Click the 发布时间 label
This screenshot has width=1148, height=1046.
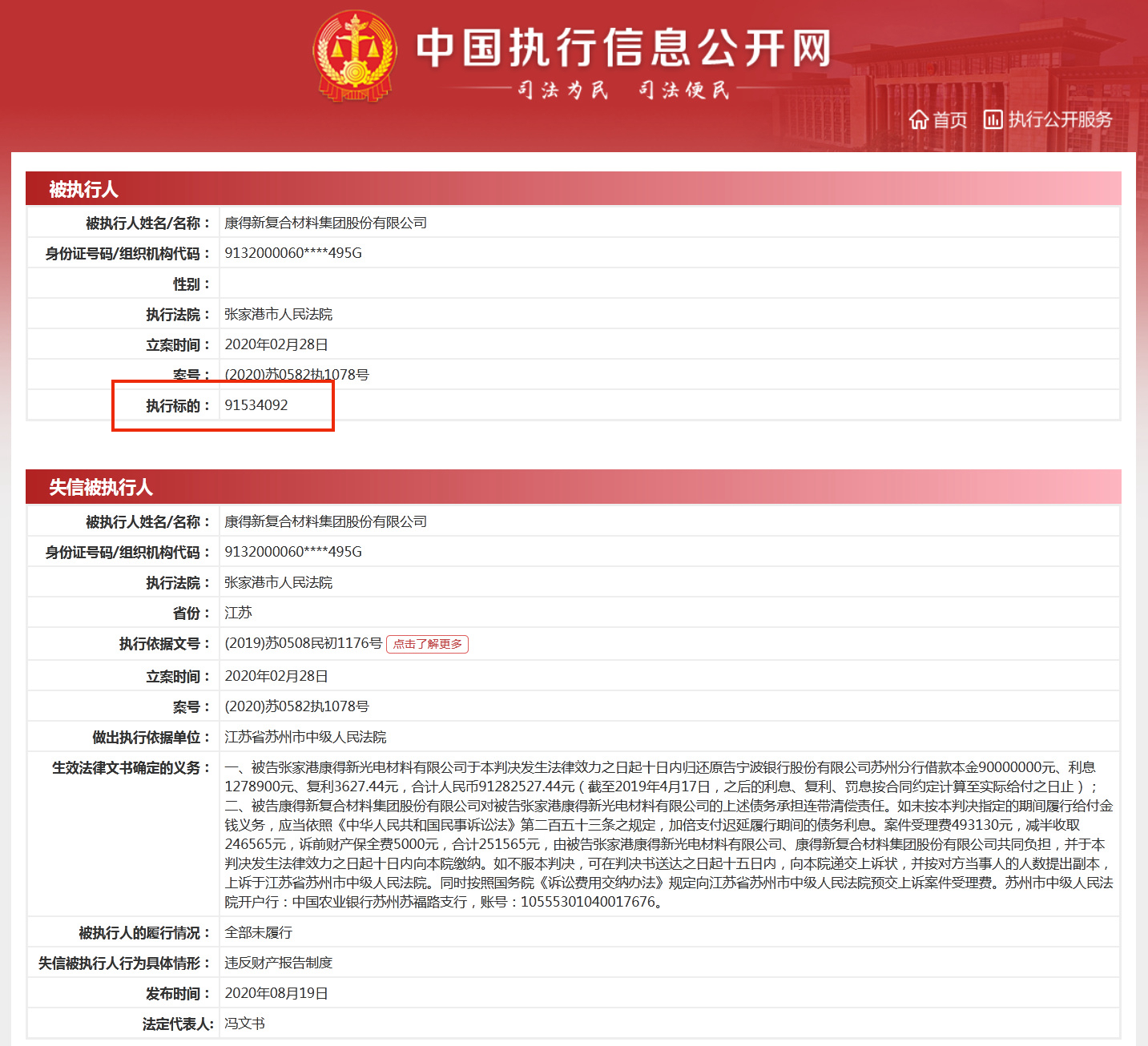click(x=178, y=994)
